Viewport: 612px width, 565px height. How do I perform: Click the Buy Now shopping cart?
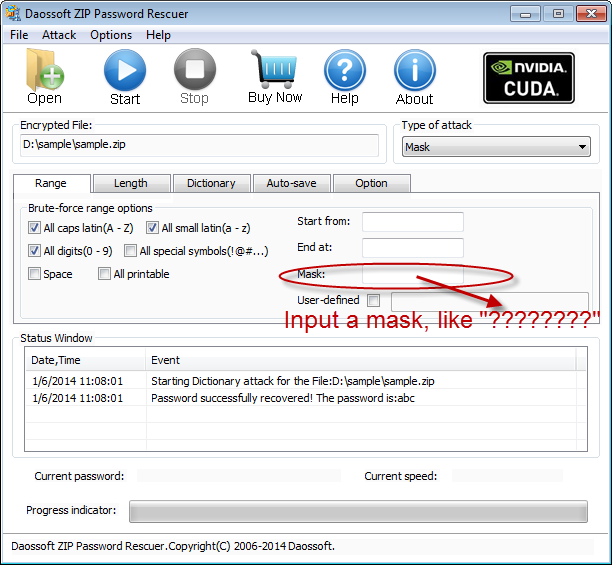pyautogui.click(x=275, y=77)
